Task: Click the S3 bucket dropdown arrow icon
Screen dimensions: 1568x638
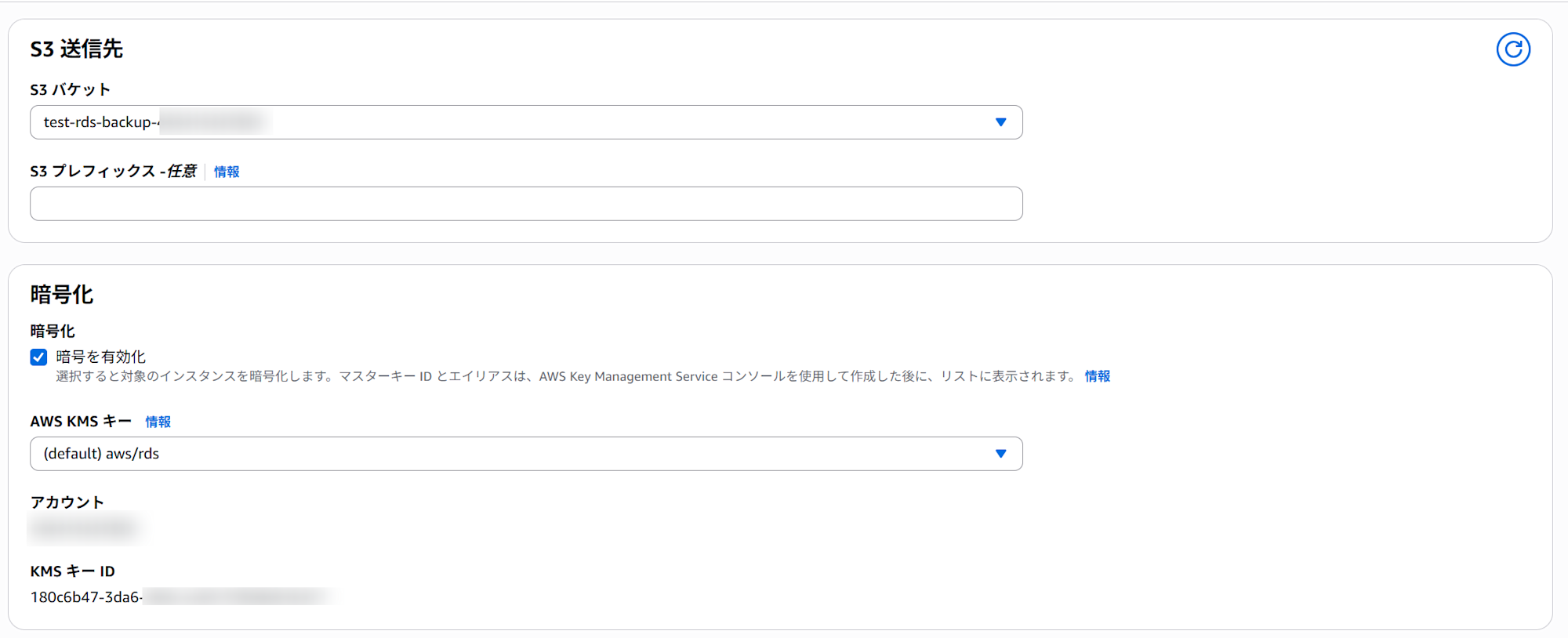Action: (x=1000, y=122)
